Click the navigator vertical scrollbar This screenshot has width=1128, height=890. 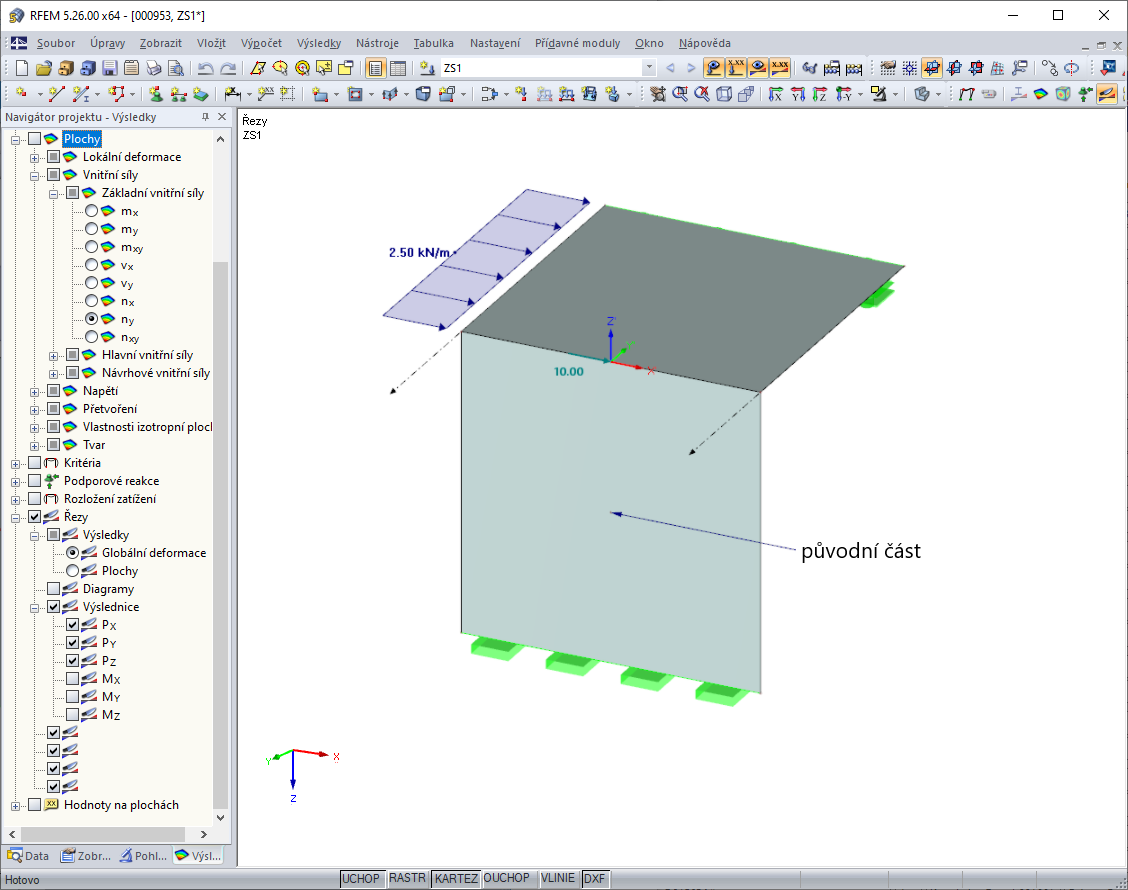[x=221, y=534]
